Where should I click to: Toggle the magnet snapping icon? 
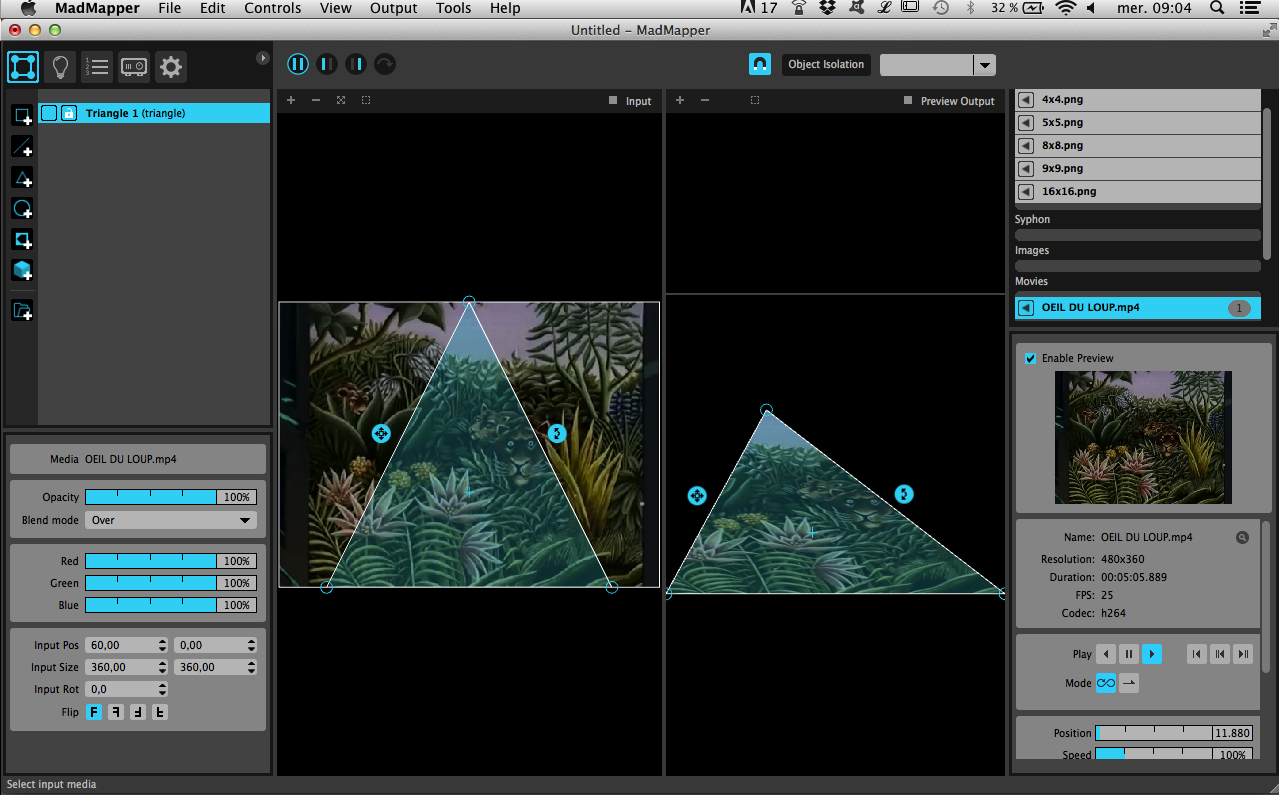pyautogui.click(x=760, y=64)
